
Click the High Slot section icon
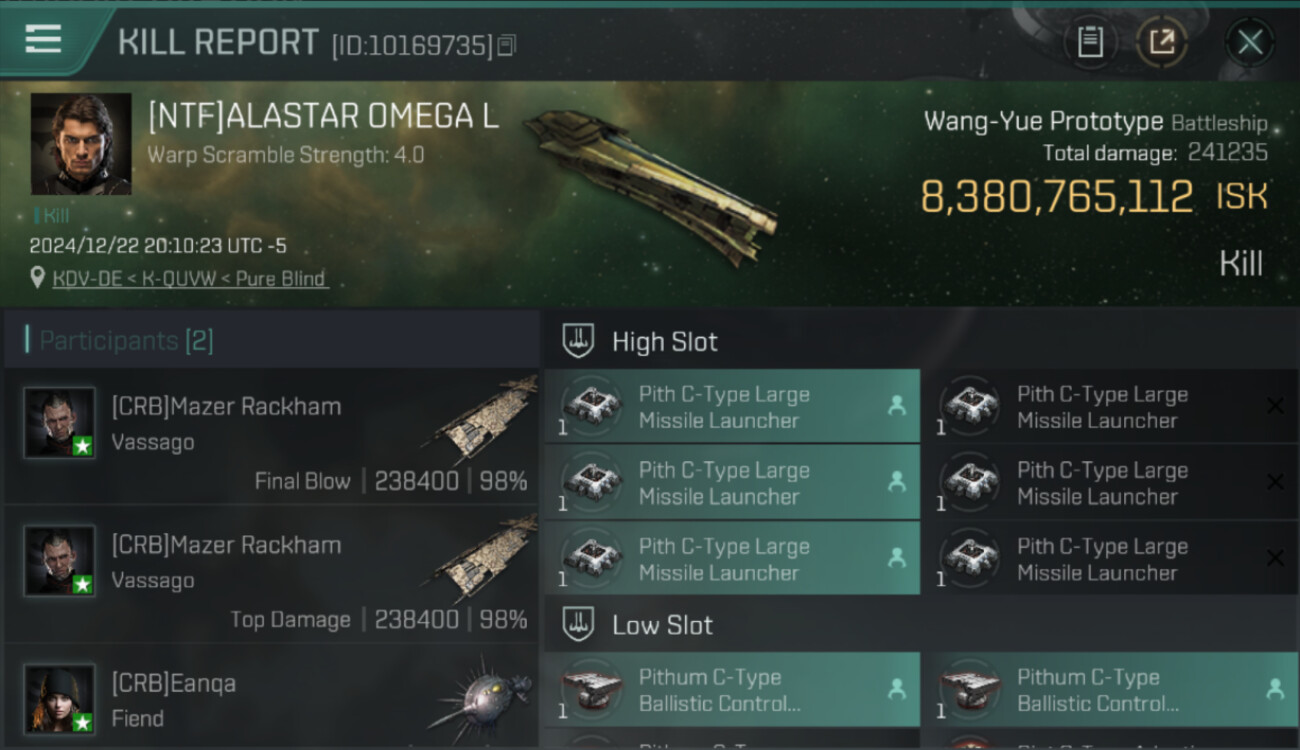(578, 341)
